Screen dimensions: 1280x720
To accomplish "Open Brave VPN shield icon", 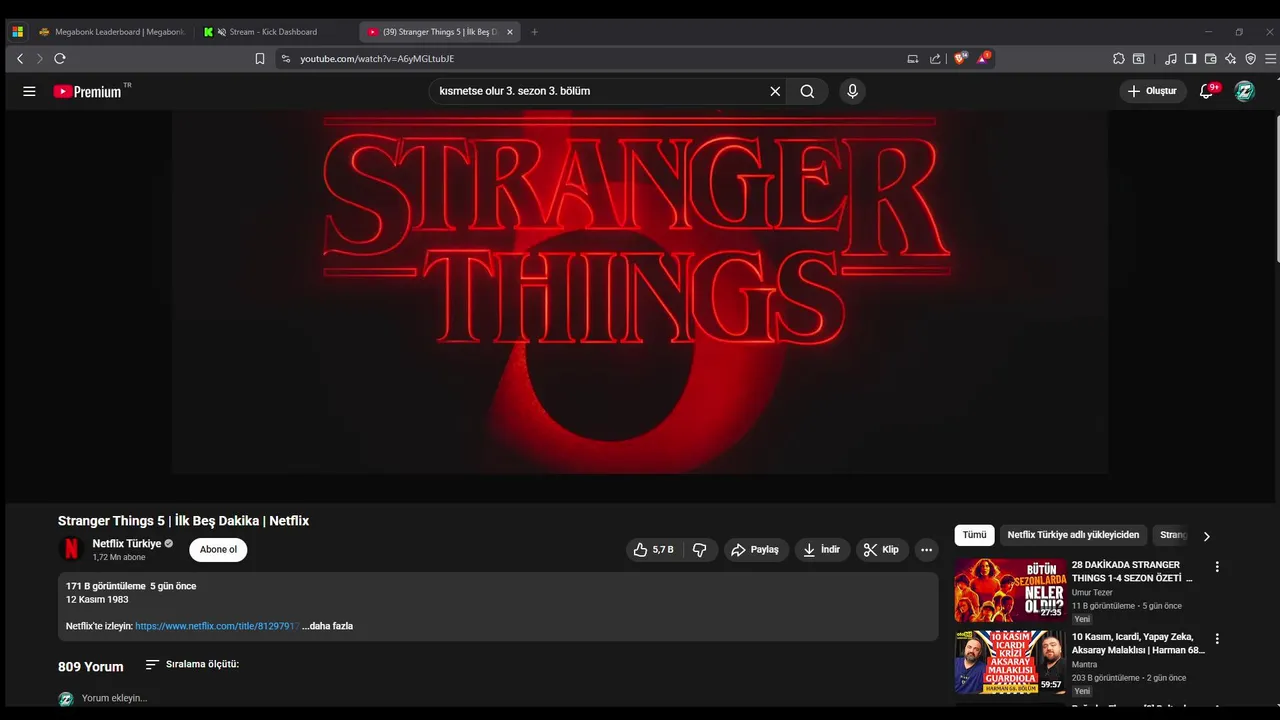I will tap(1251, 59).
